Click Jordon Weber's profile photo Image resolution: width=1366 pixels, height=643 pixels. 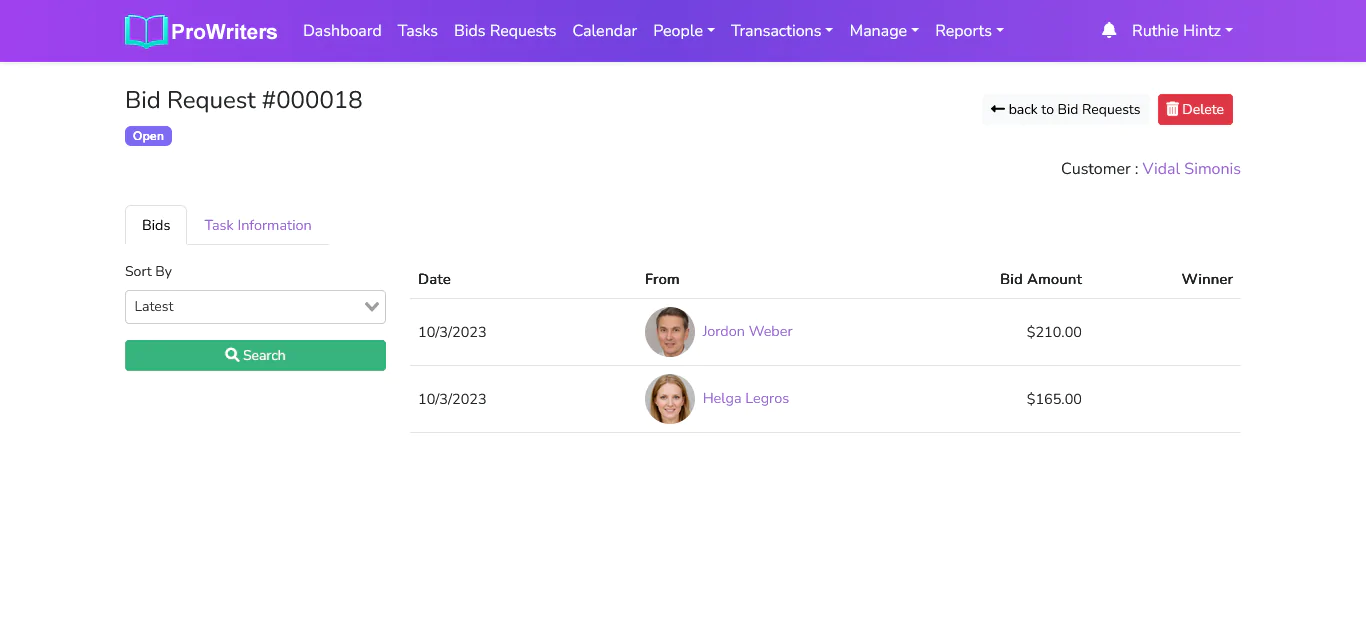669,332
